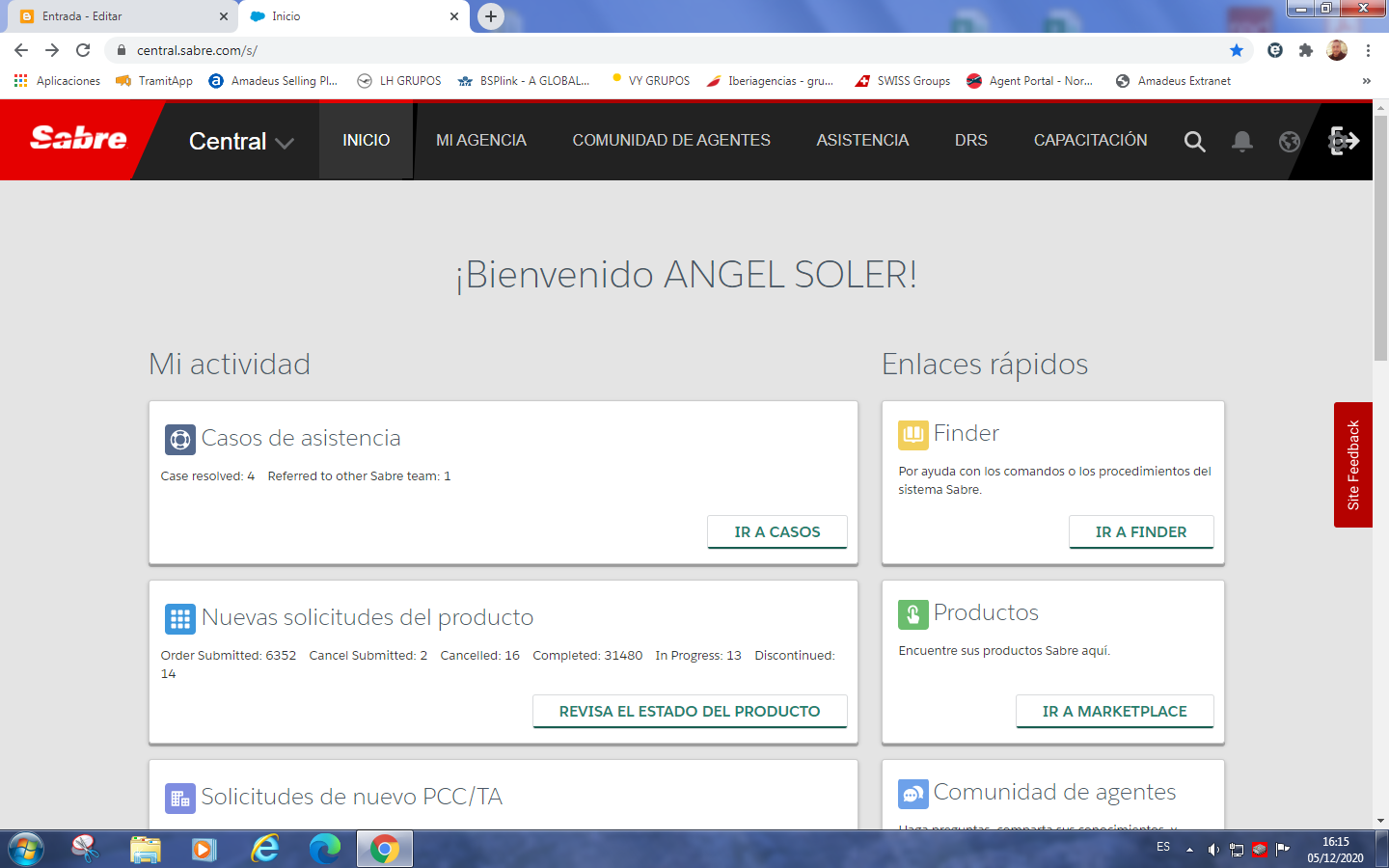Click the logout arrow icon

1344,141
